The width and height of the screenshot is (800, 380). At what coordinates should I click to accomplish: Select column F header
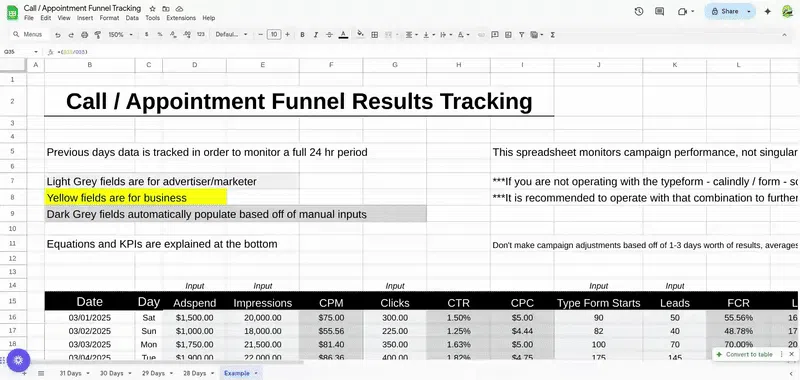331,65
